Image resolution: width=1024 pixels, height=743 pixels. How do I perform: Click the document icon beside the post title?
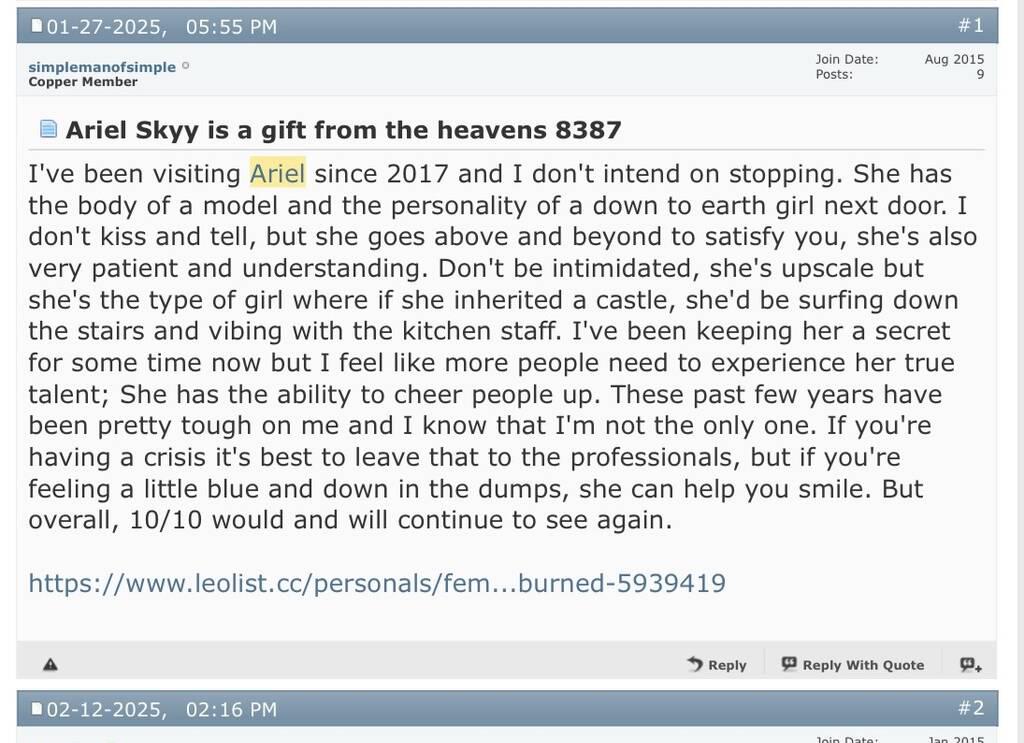click(x=47, y=130)
